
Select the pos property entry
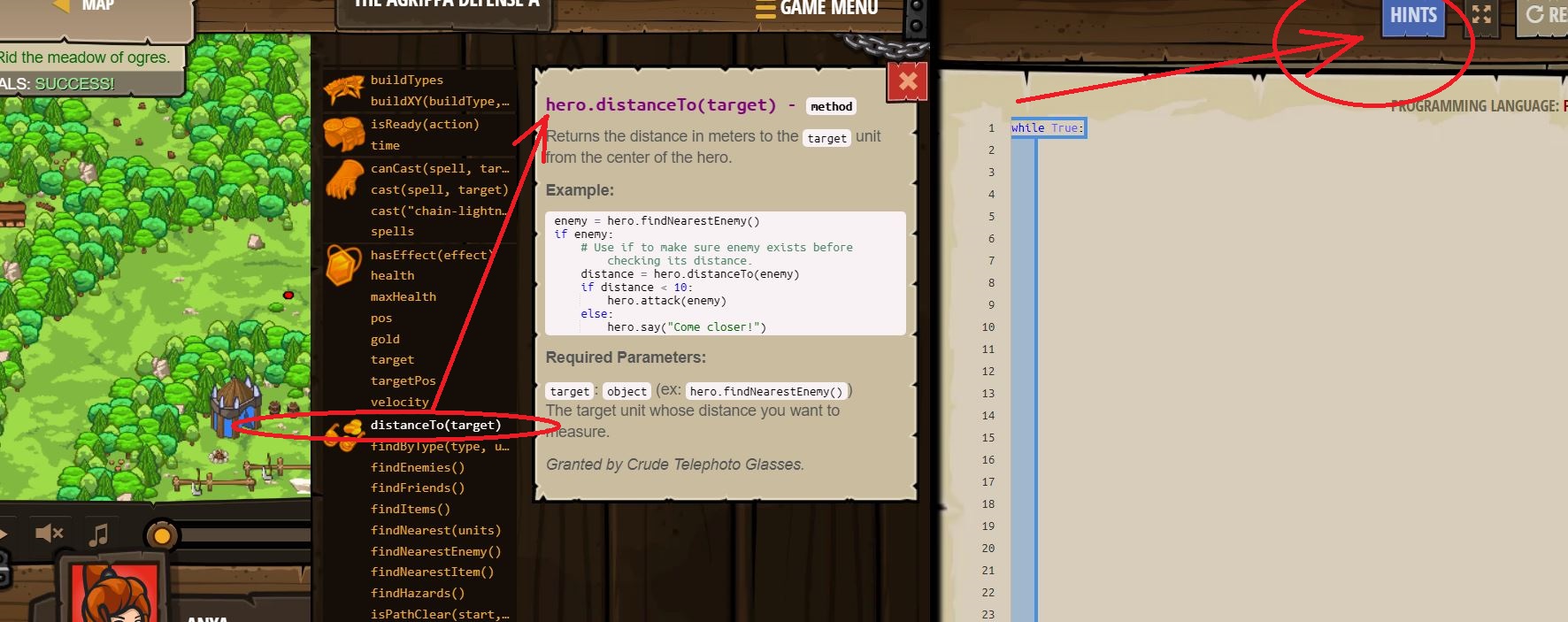tap(381, 318)
